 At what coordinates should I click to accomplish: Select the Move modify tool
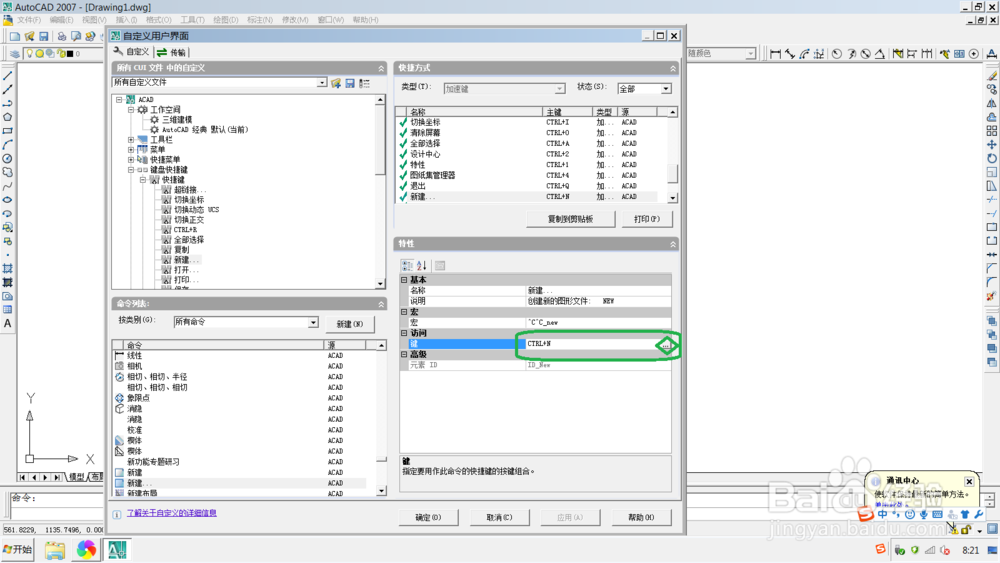click(992, 145)
